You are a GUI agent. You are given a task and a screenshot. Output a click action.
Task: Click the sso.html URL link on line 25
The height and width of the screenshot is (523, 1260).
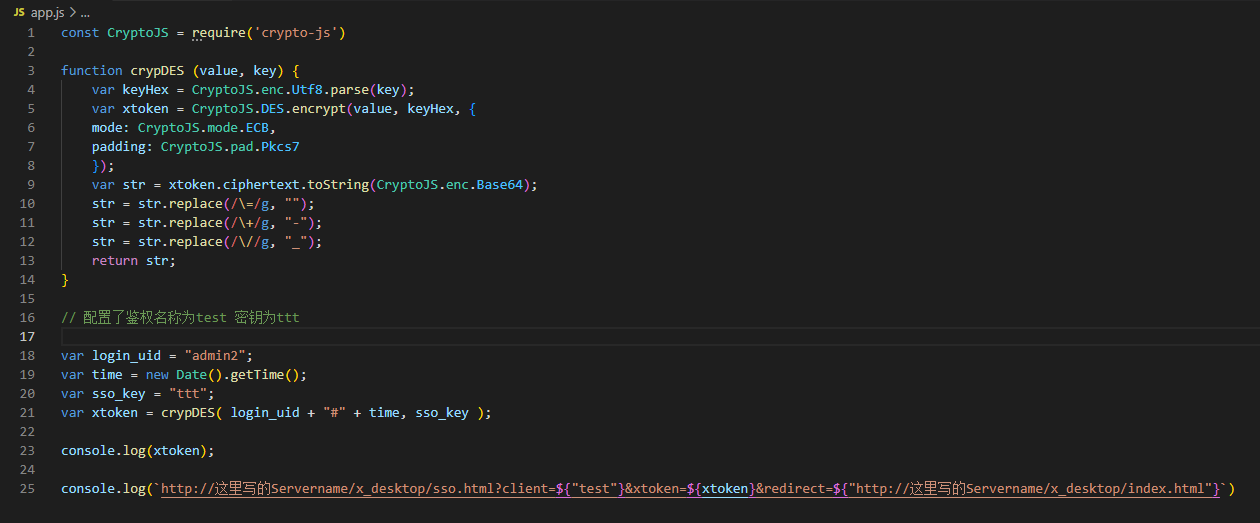(x=357, y=489)
